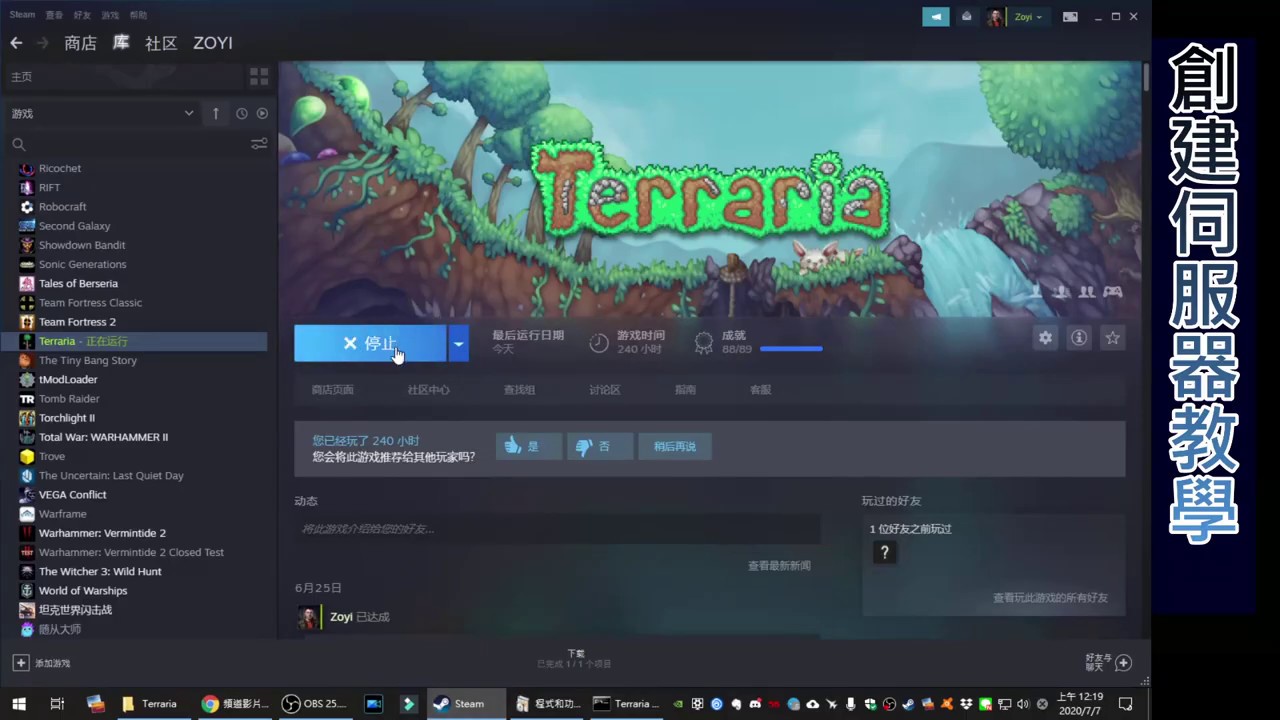Screen dimensions: 1280x720
Task: Stop Terraria with the 停止 button
Action: pyautogui.click(x=370, y=343)
